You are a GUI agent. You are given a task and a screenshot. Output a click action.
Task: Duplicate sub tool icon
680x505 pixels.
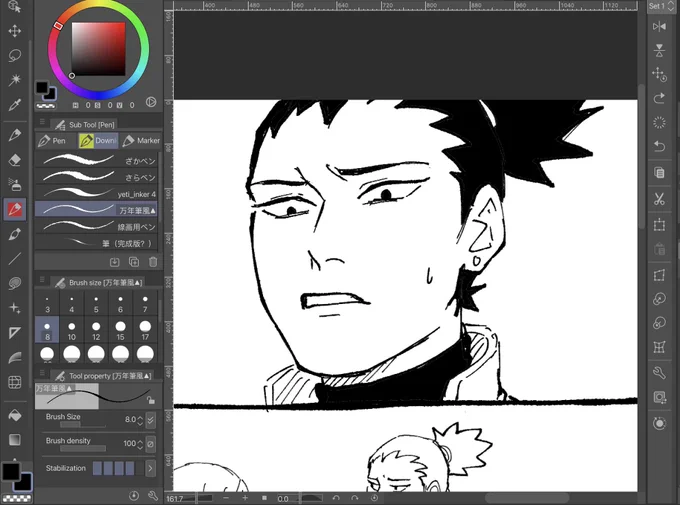(134, 262)
